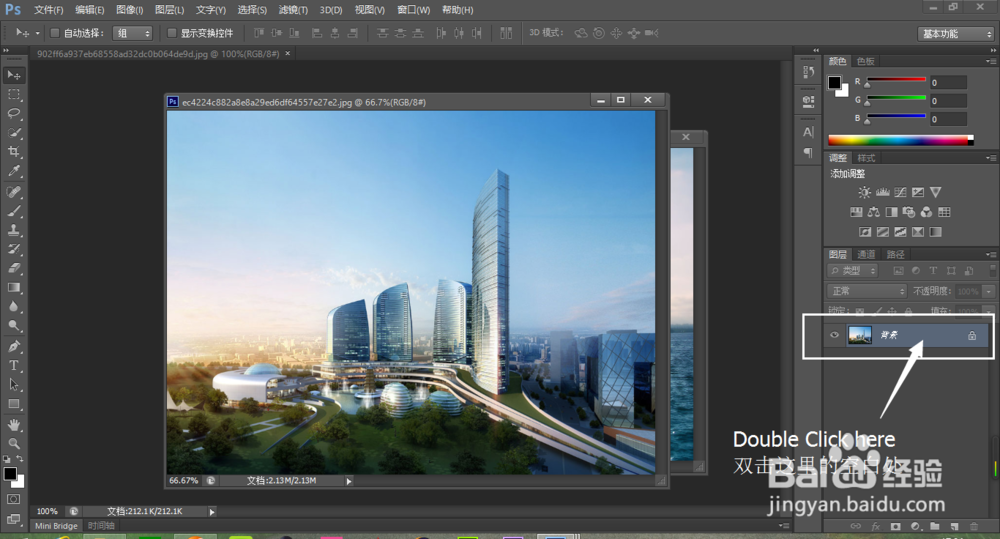
Task: Open the File menu
Action: pyautogui.click(x=49, y=10)
